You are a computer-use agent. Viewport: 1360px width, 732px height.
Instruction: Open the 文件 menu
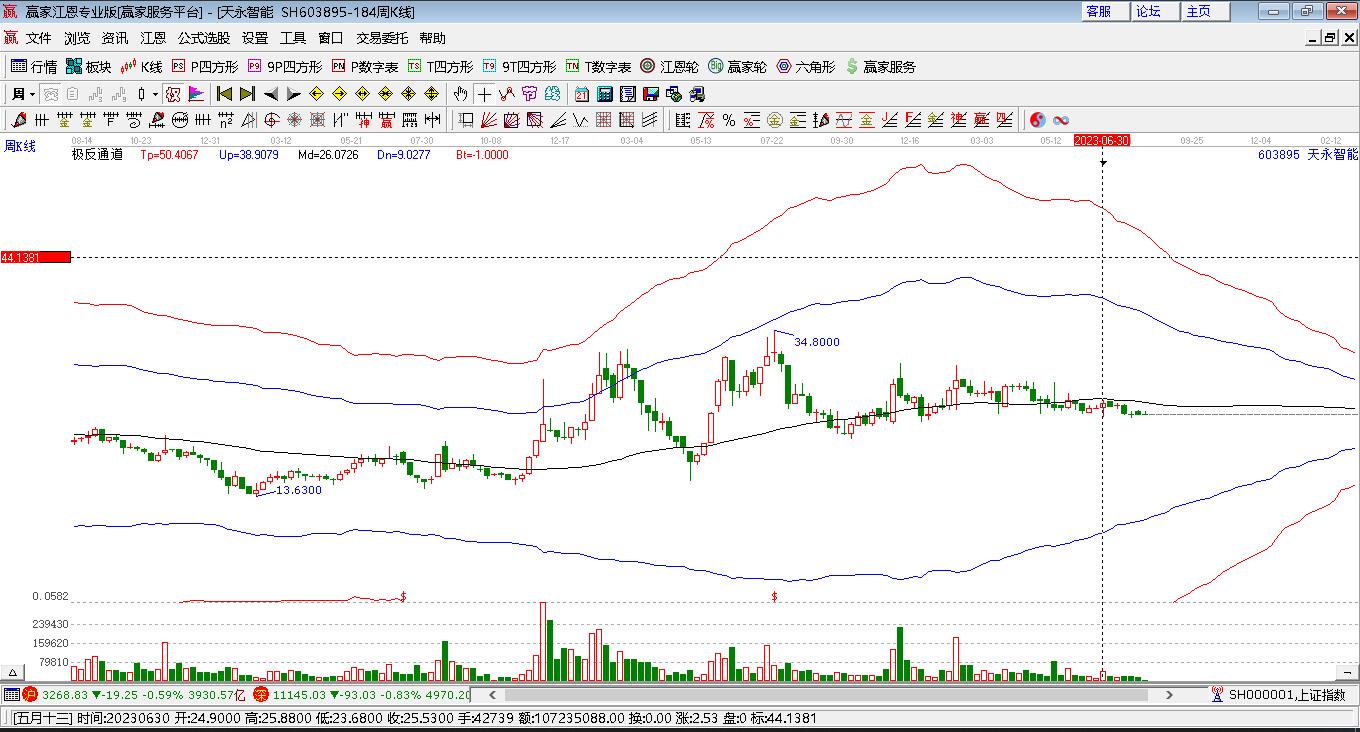(38, 38)
